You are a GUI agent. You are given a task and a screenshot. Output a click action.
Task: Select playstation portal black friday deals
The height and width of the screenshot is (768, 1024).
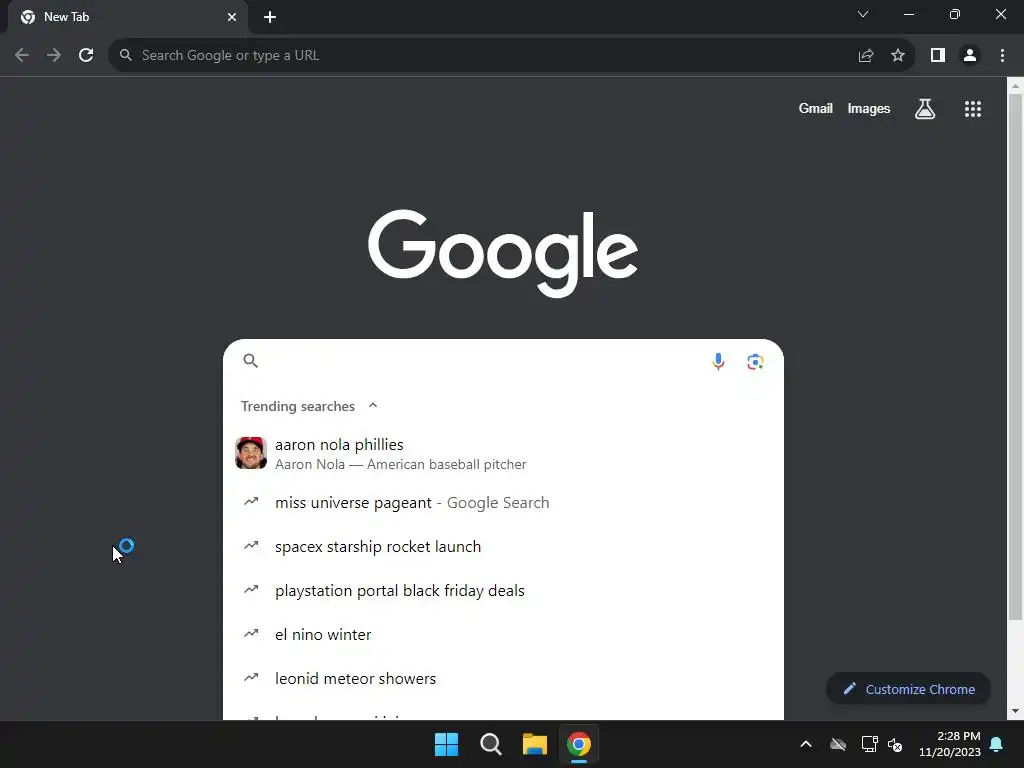[503, 590]
